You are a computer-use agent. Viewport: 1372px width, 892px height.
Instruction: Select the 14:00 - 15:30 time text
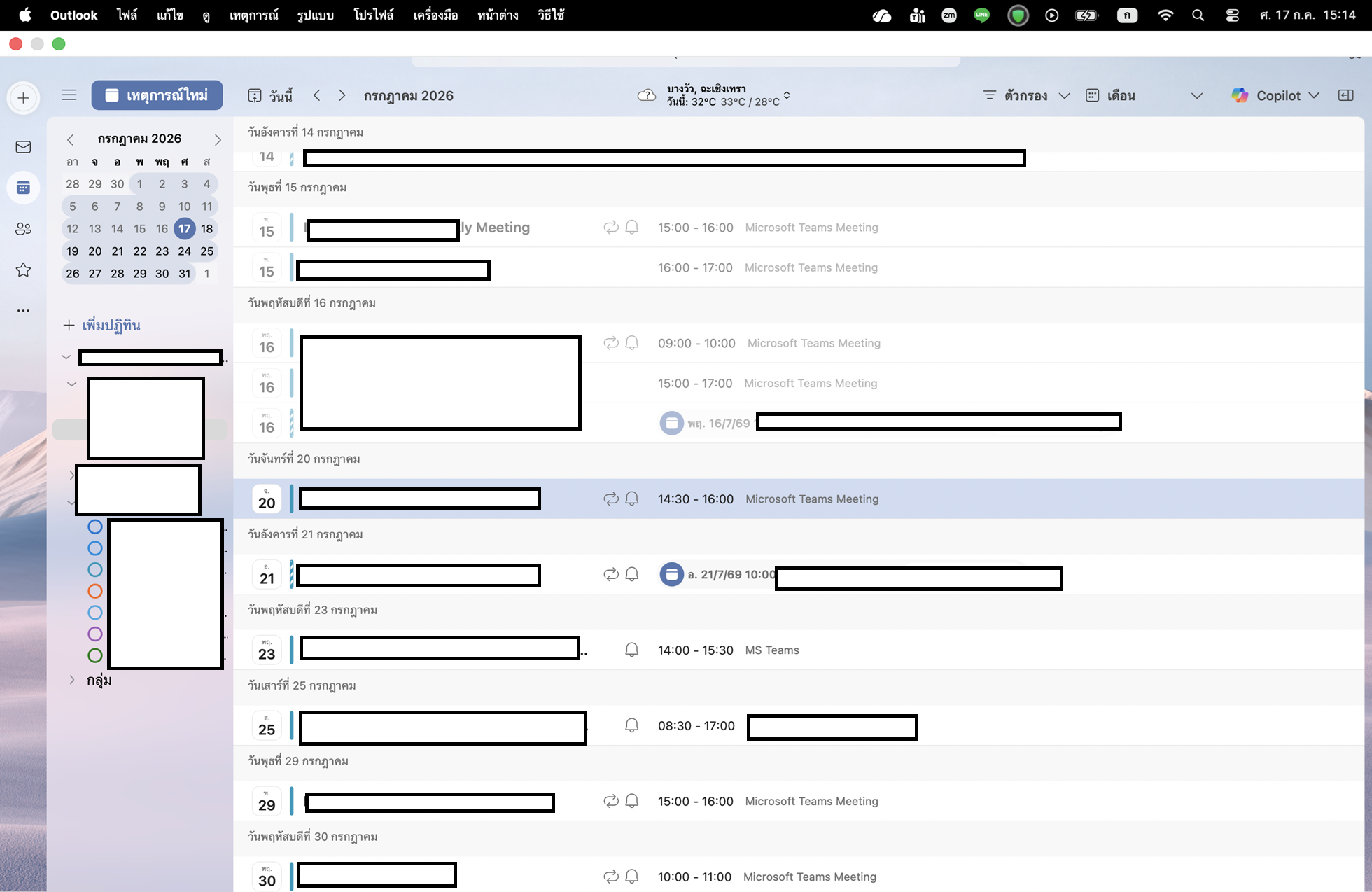click(x=696, y=650)
